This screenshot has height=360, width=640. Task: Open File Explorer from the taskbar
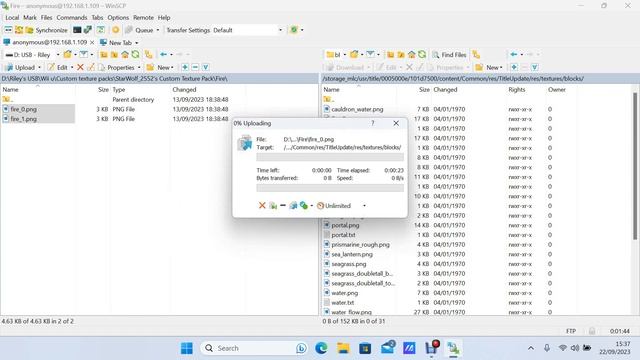coord(343,348)
